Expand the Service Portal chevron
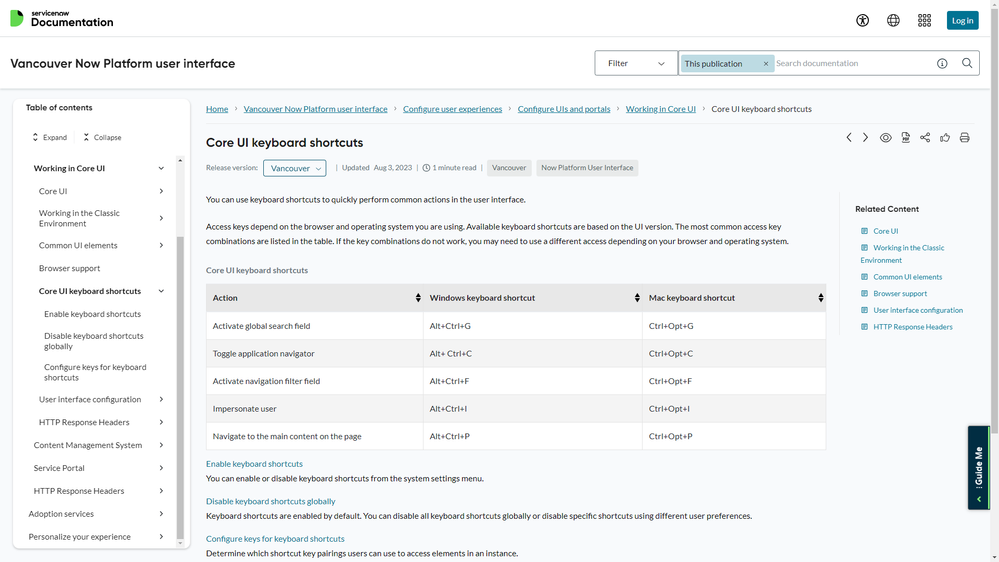The height and width of the screenshot is (562, 999). click(161, 468)
